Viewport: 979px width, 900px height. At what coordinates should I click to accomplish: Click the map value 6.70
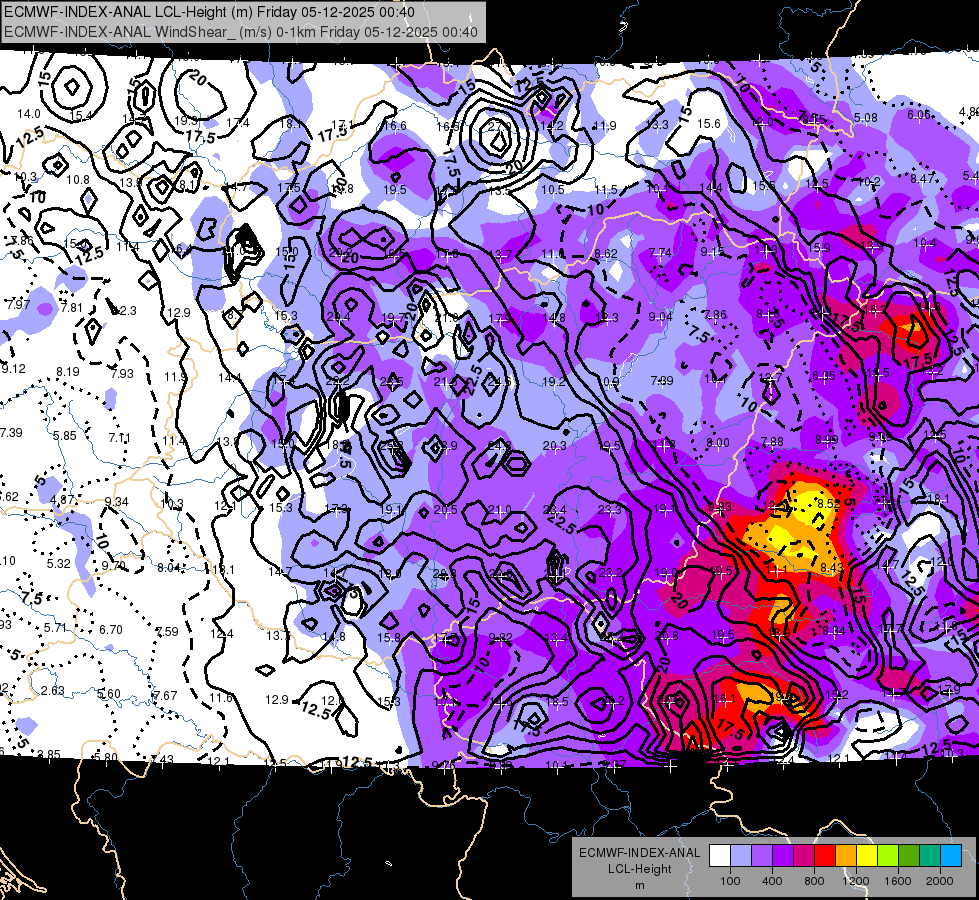point(111,630)
